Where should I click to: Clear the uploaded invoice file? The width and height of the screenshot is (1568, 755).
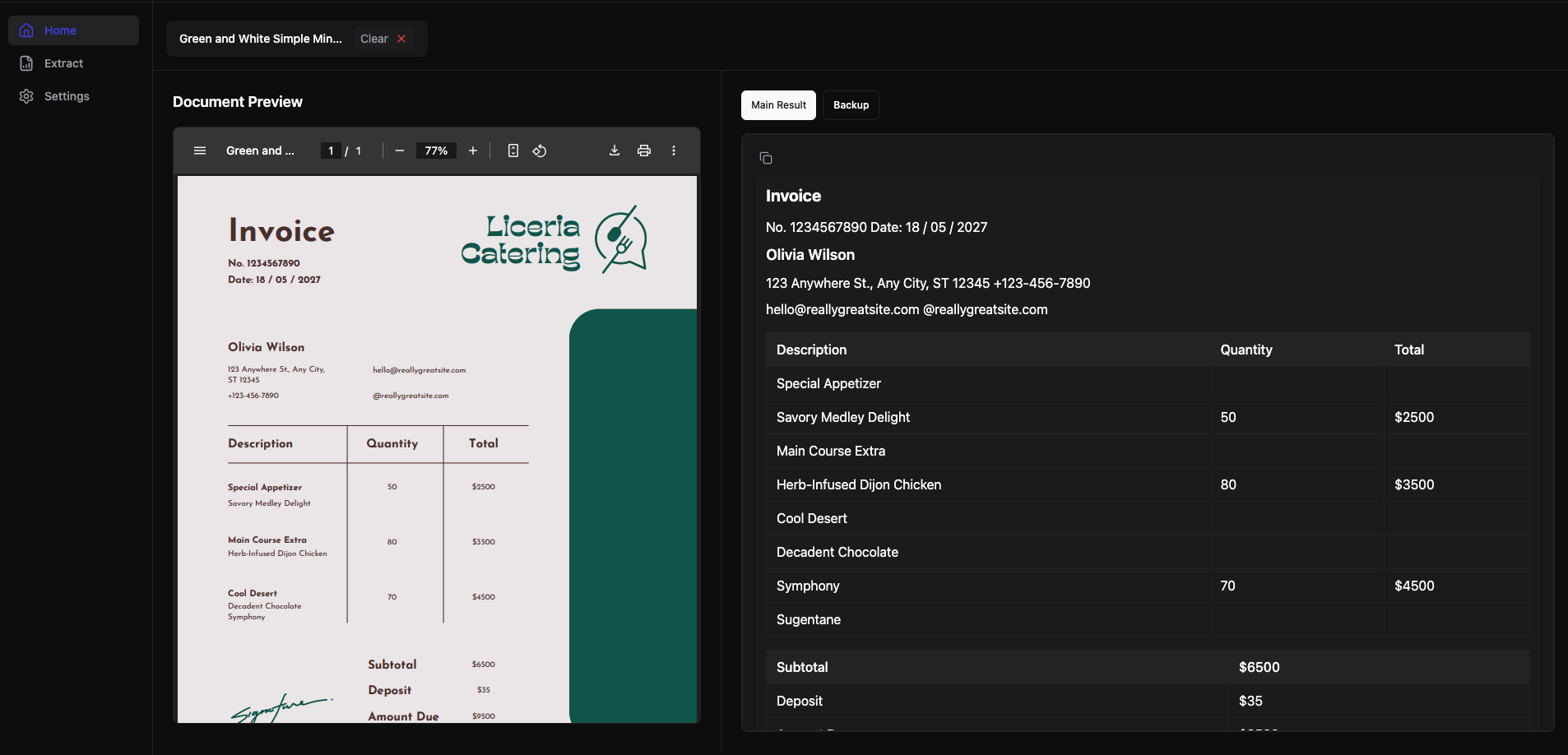383,39
